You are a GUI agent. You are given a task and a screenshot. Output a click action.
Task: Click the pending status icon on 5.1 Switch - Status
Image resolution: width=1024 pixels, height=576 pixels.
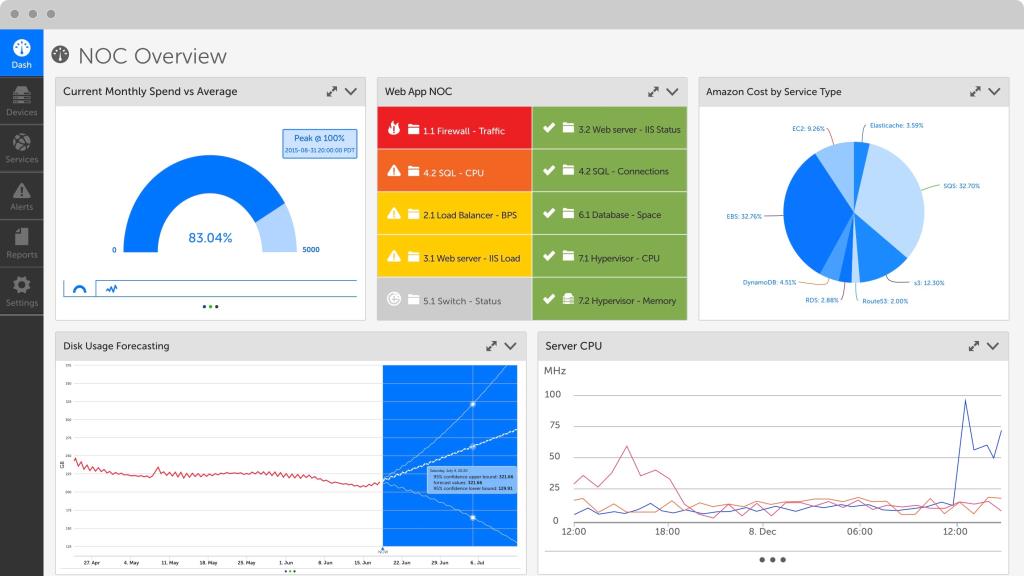(x=395, y=299)
